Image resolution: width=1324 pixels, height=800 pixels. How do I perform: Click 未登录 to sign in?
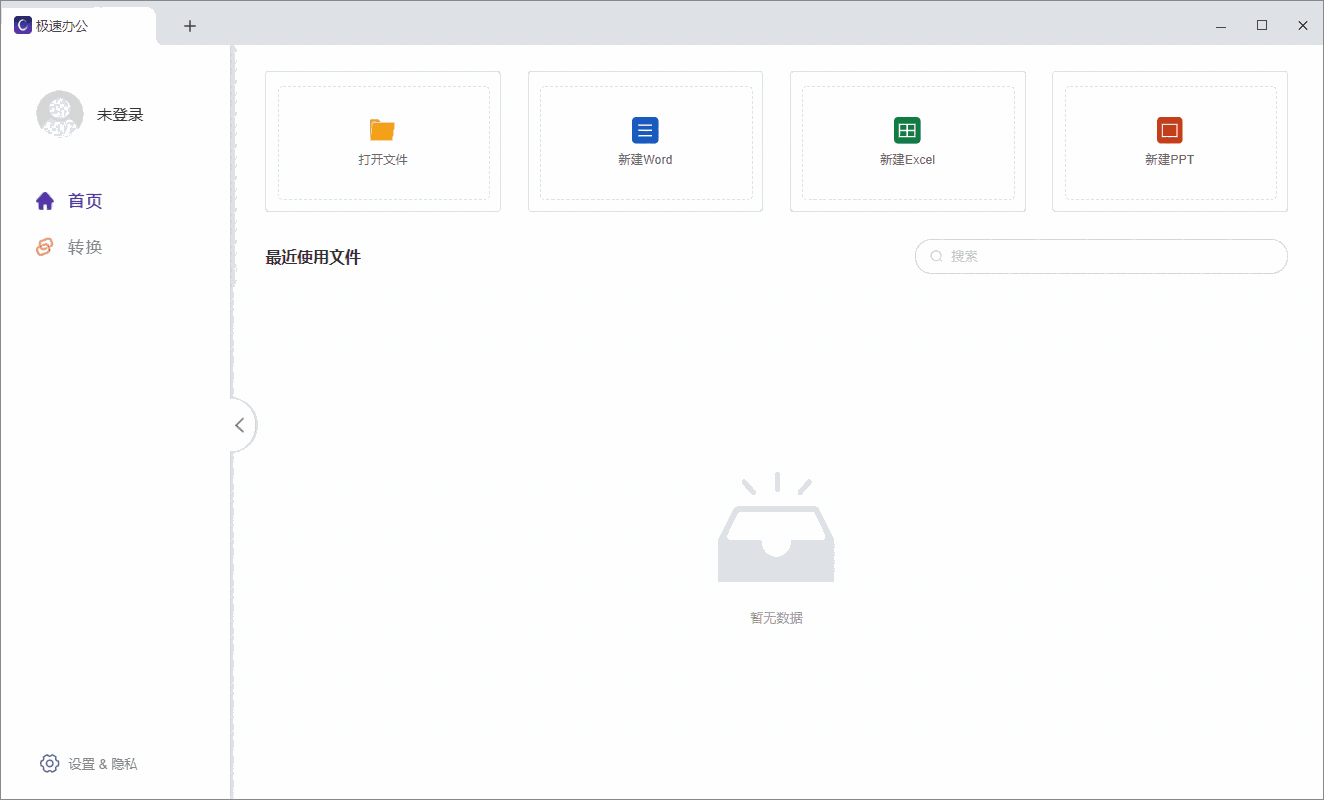click(x=119, y=114)
